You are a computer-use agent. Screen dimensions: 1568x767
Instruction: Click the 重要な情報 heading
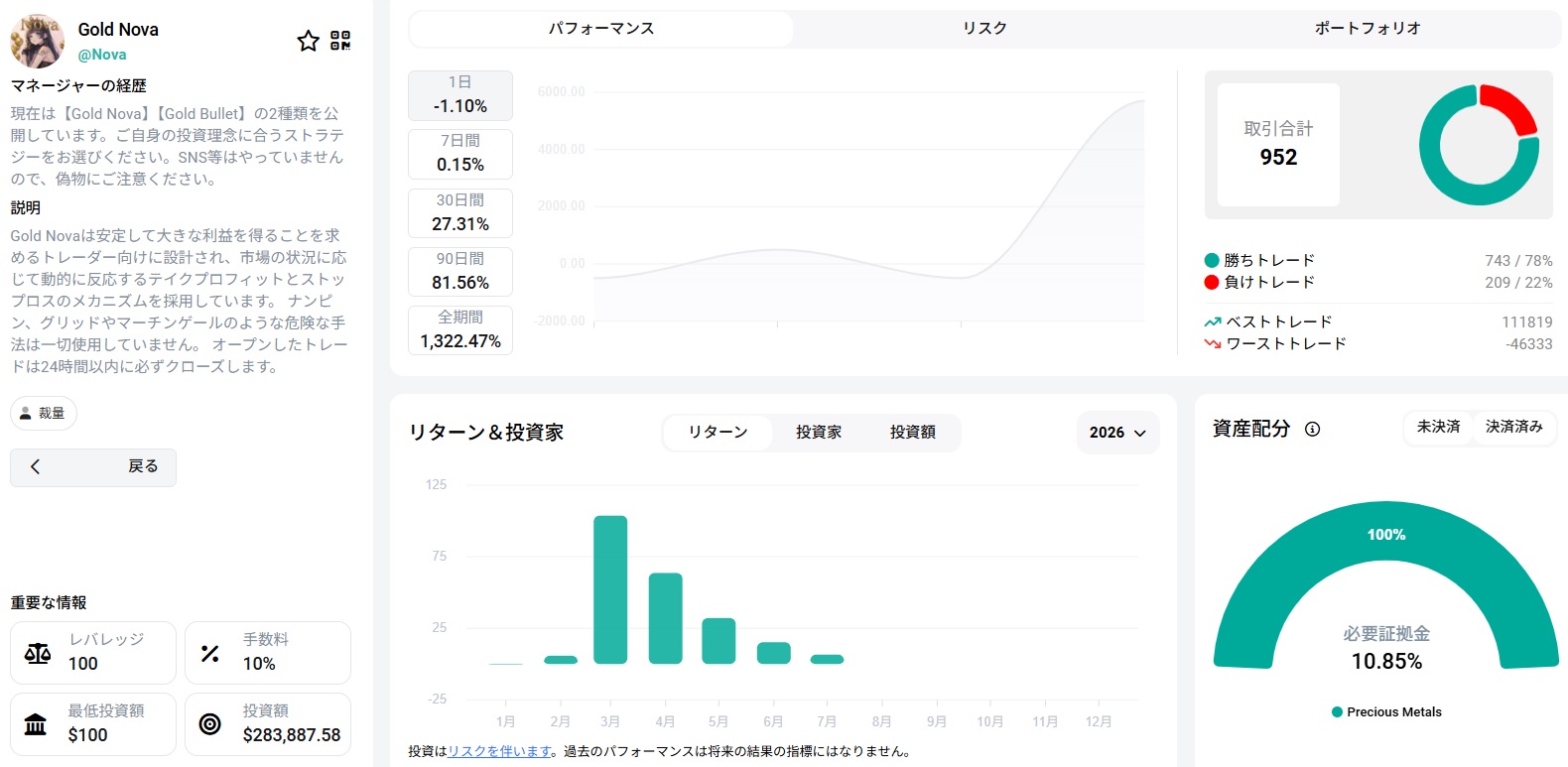49,603
